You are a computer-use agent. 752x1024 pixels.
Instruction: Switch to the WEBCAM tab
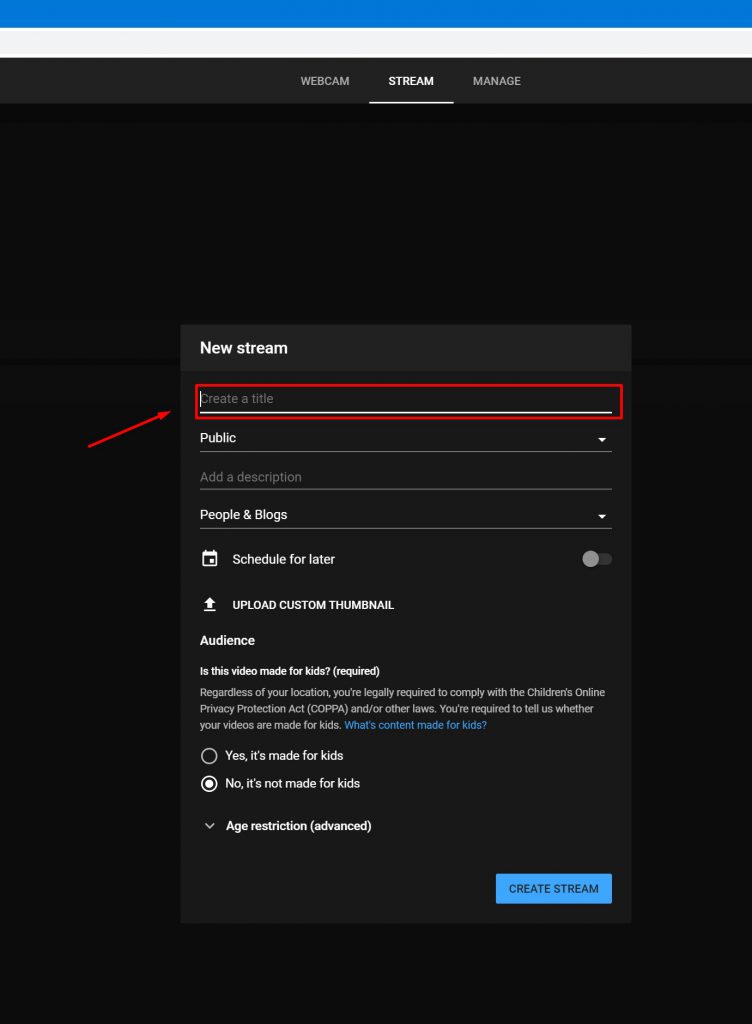324,81
